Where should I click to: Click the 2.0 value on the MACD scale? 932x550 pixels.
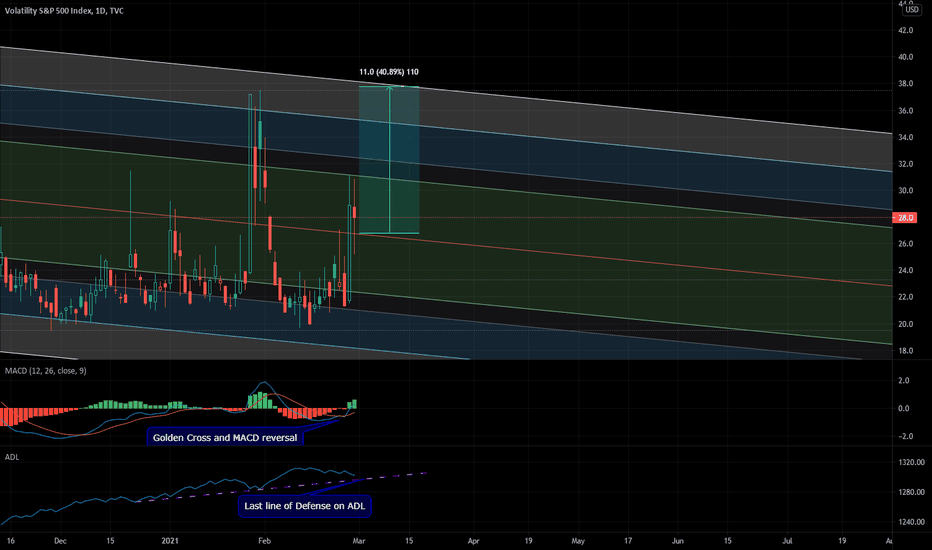click(903, 381)
